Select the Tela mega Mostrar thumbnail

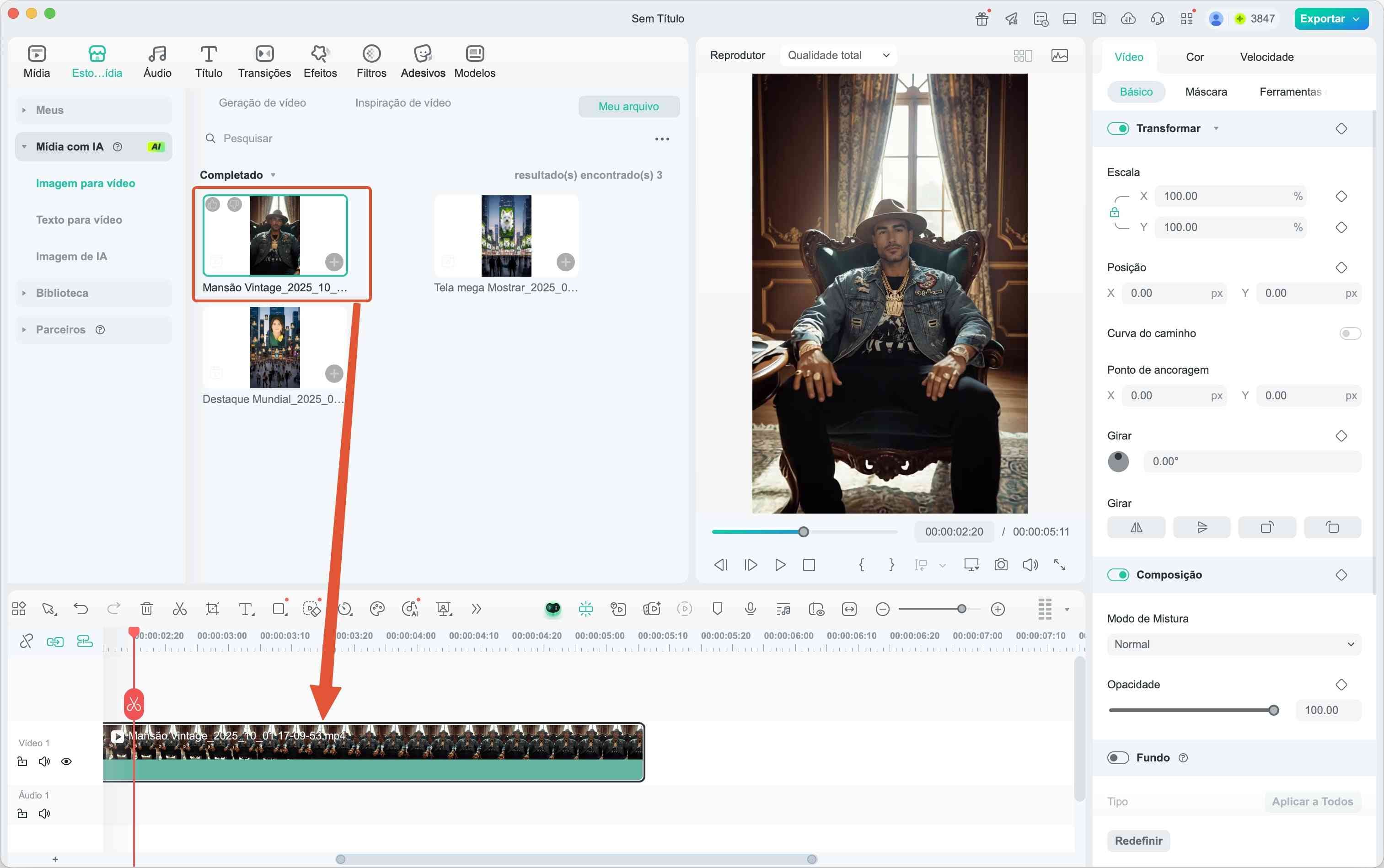click(x=506, y=236)
